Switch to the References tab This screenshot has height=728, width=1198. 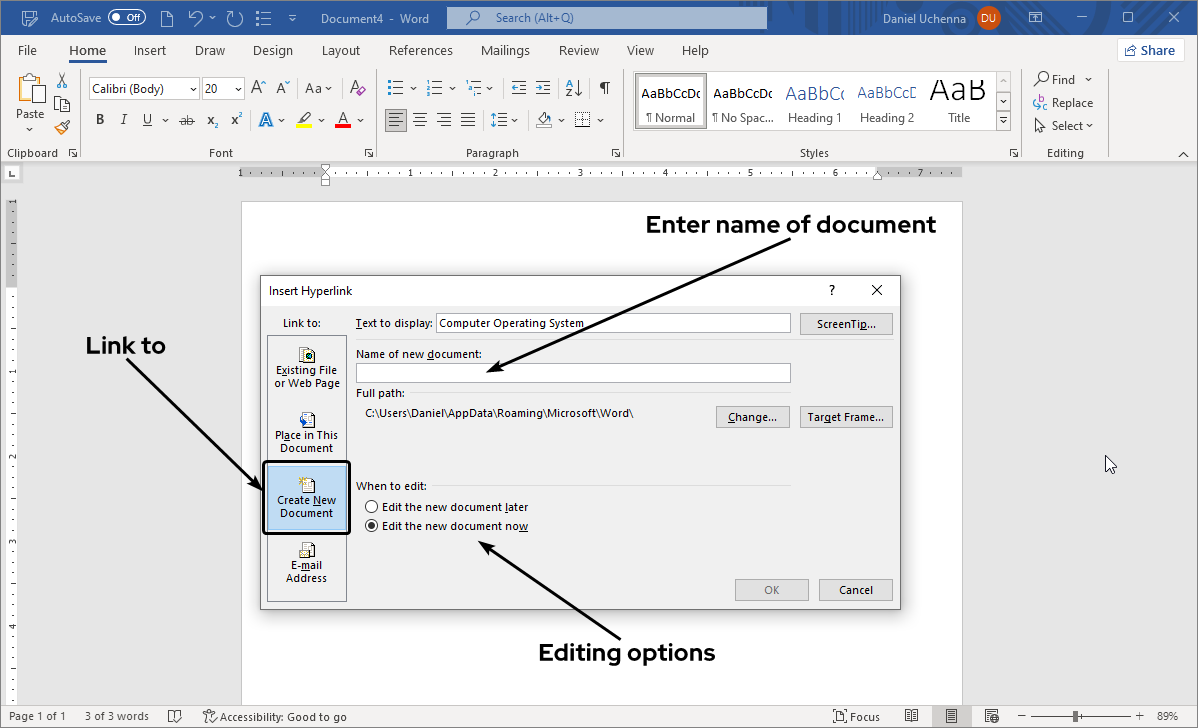click(420, 51)
